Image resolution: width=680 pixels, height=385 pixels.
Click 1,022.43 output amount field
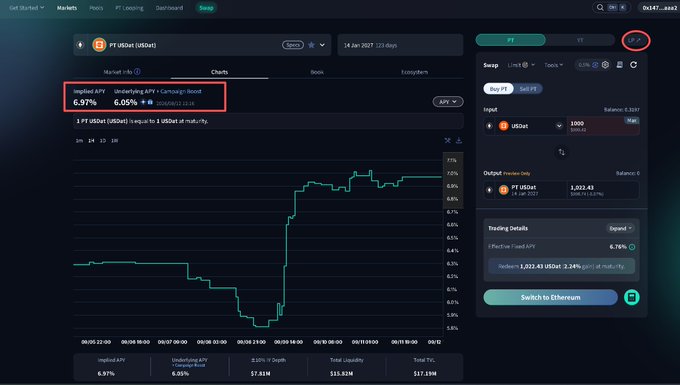click(603, 190)
